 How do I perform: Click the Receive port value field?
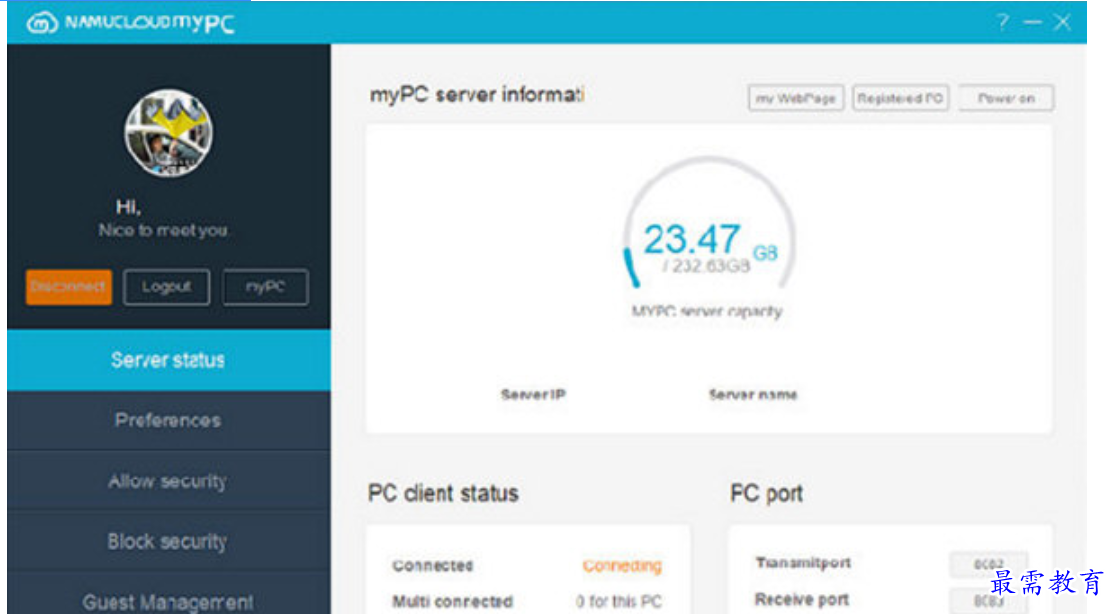[988, 601]
